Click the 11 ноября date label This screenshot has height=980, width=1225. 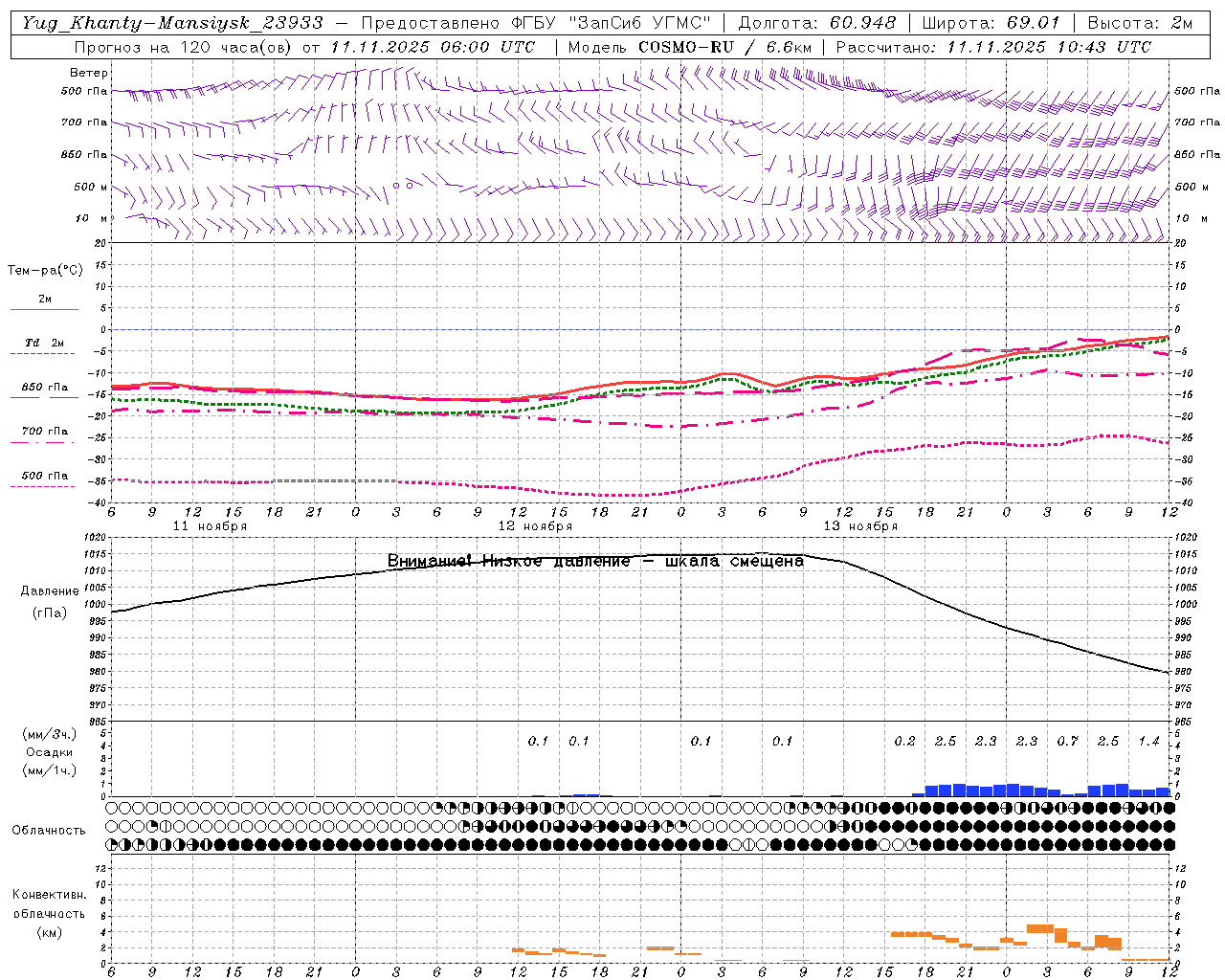pos(210,526)
